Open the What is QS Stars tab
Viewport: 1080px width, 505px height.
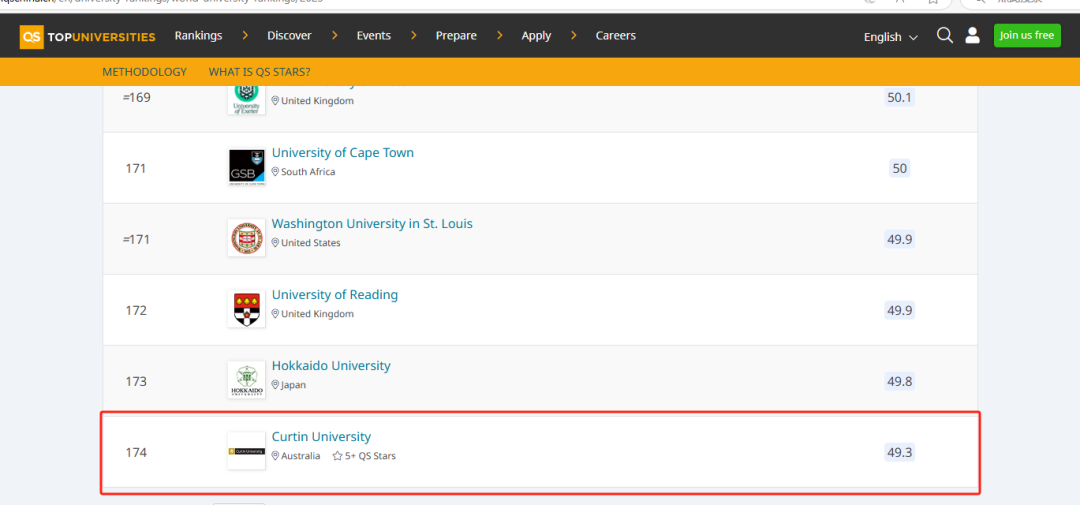click(259, 72)
